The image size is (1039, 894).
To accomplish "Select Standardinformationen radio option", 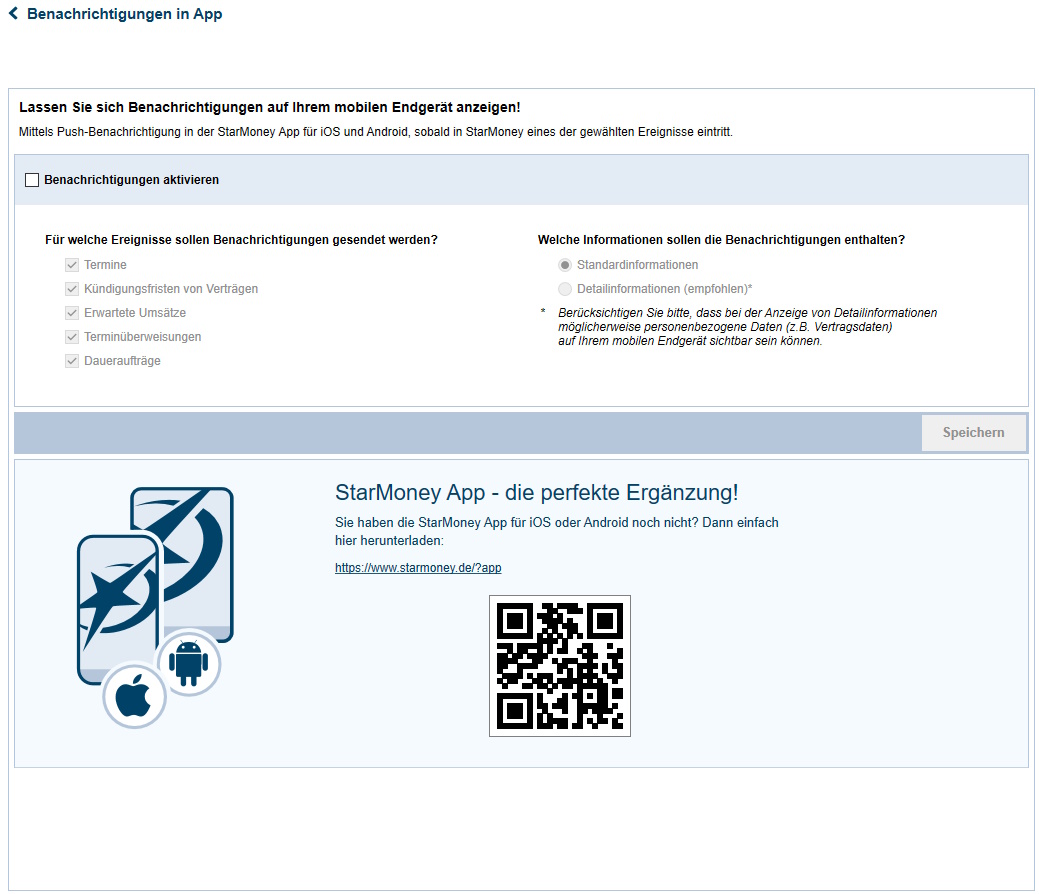I will pyautogui.click(x=565, y=265).
